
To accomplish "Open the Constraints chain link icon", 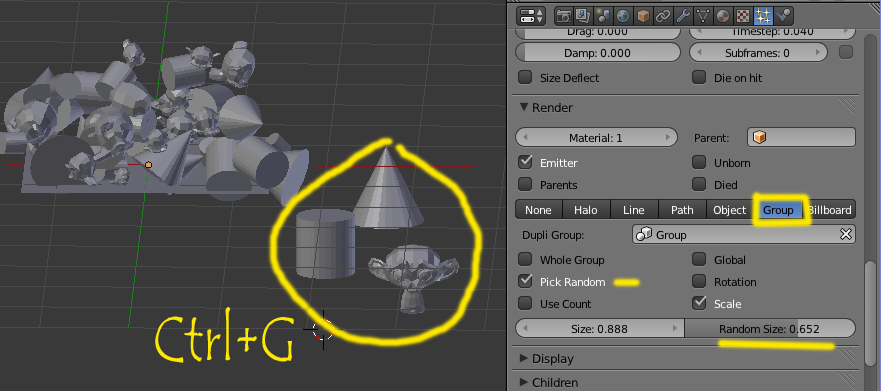I will click(664, 16).
